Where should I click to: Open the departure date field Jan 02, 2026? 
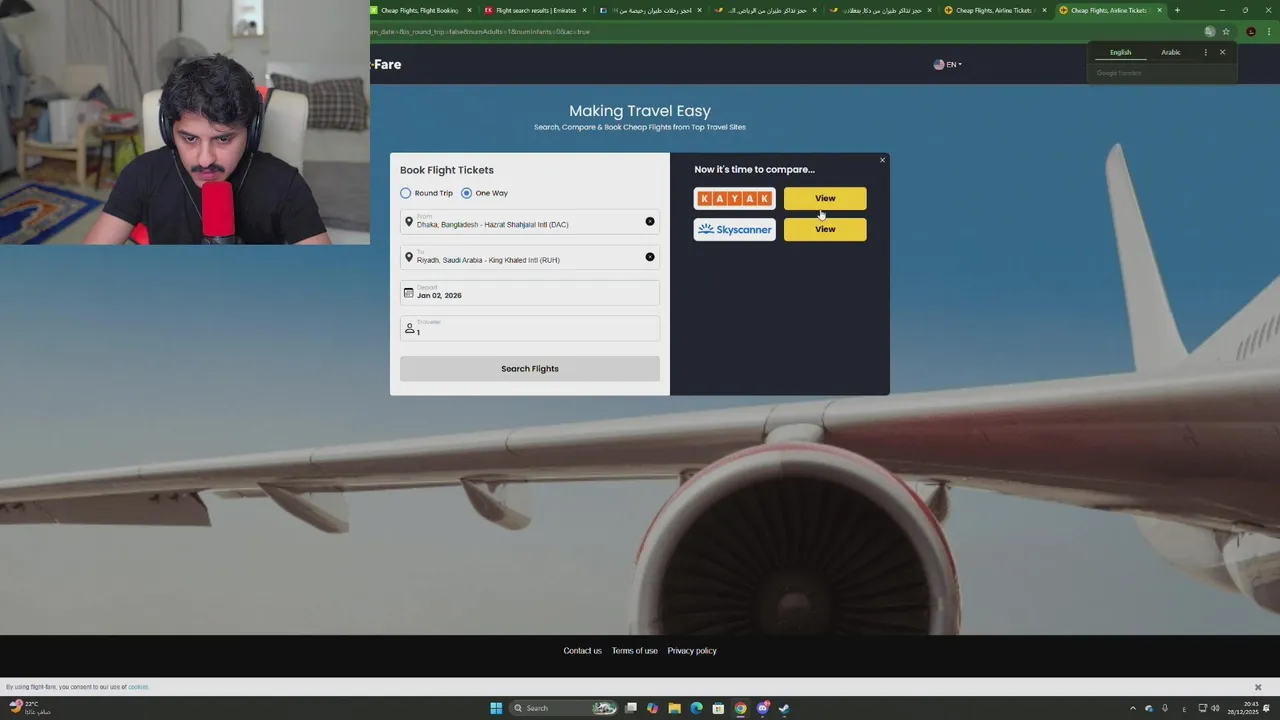(x=530, y=293)
